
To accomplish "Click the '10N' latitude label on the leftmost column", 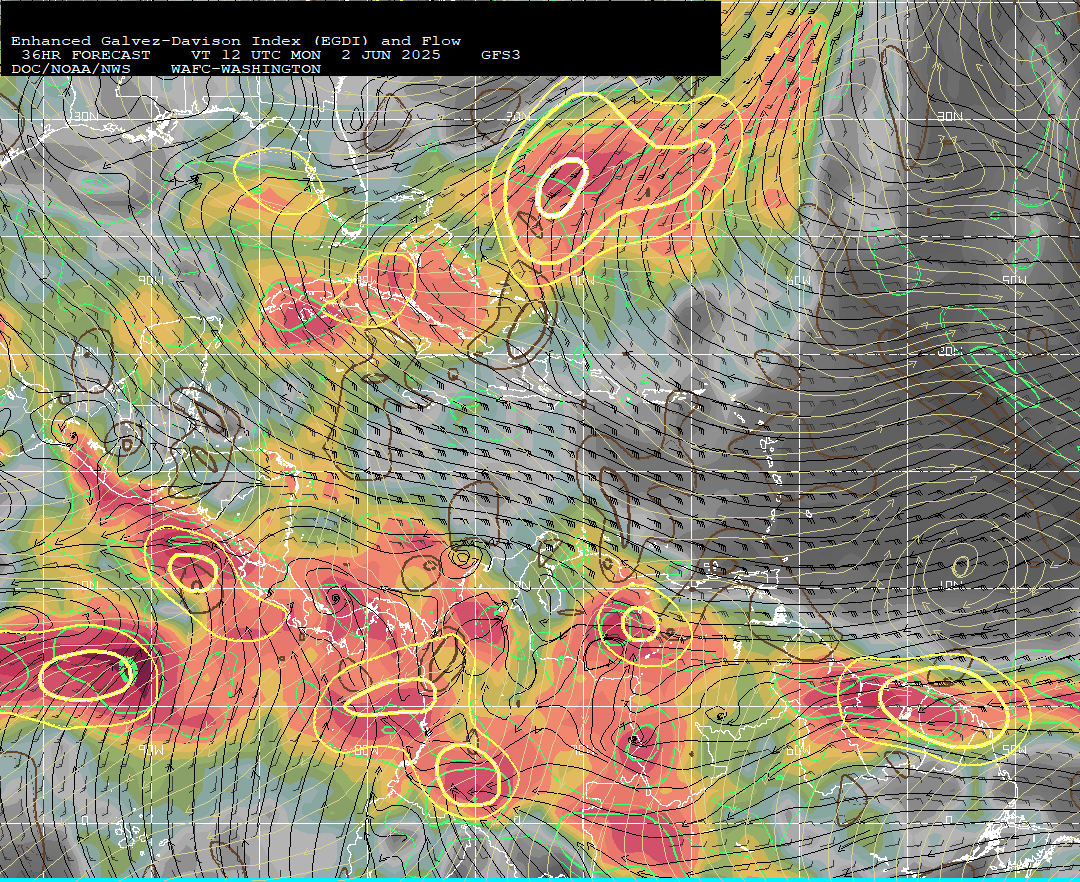I will point(85,585).
